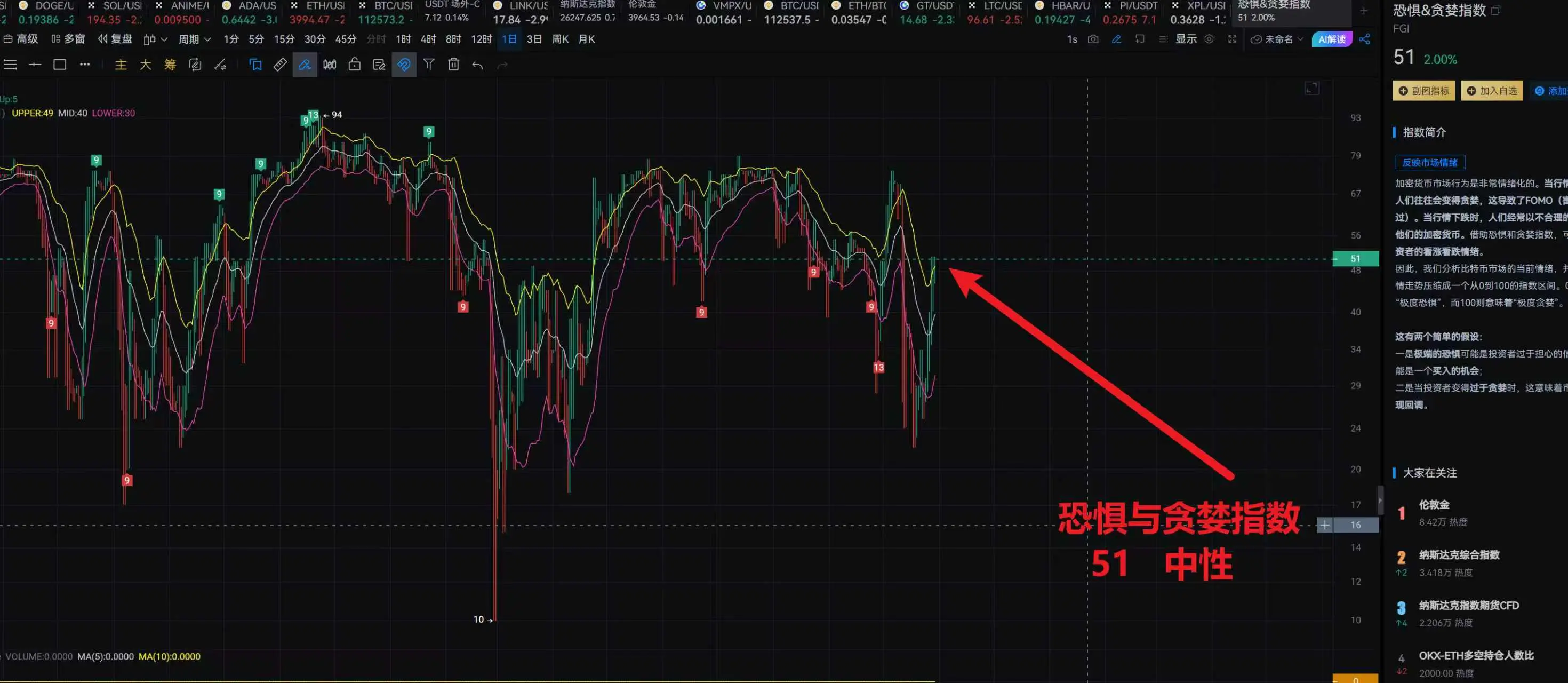1568x683 pixels.
Task: Click the 反映市场情绪 tag
Action: point(1430,163)
